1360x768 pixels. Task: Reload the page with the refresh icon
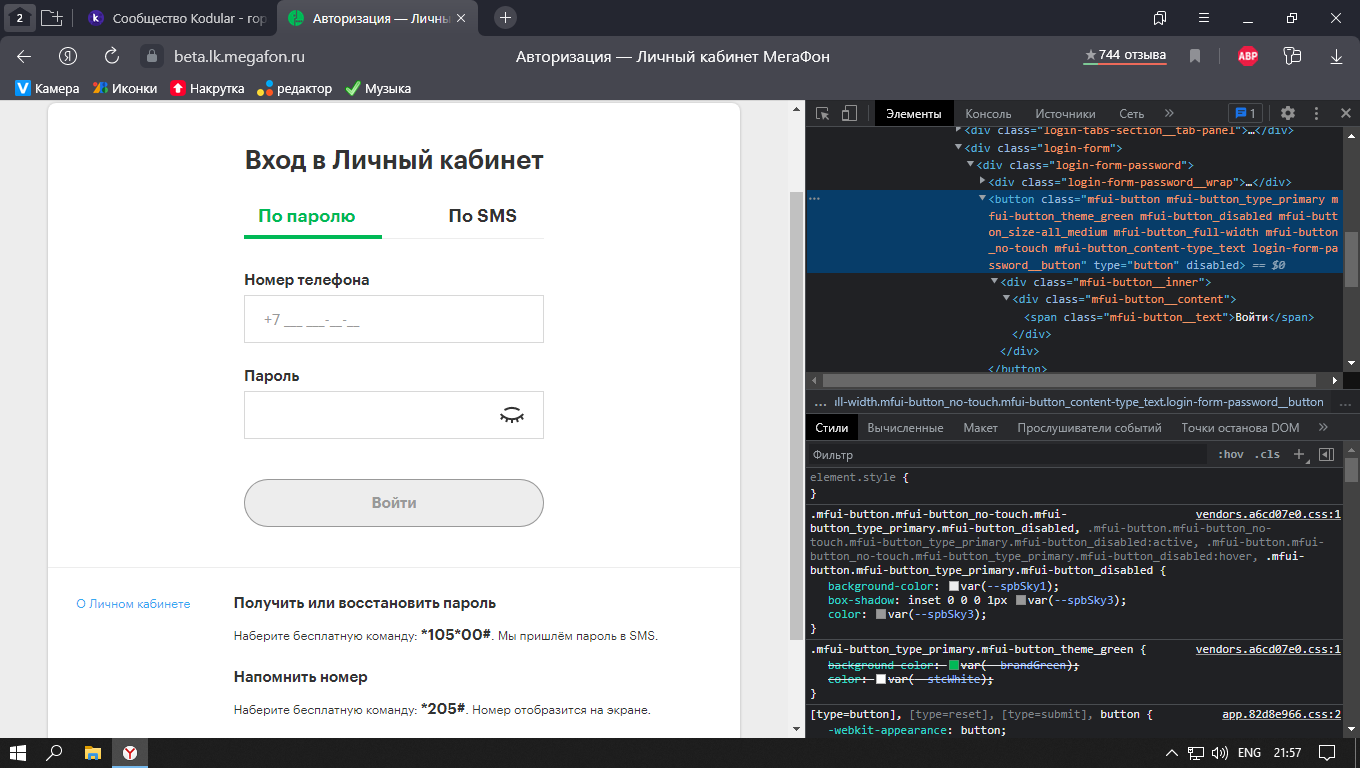click(112, 56)
